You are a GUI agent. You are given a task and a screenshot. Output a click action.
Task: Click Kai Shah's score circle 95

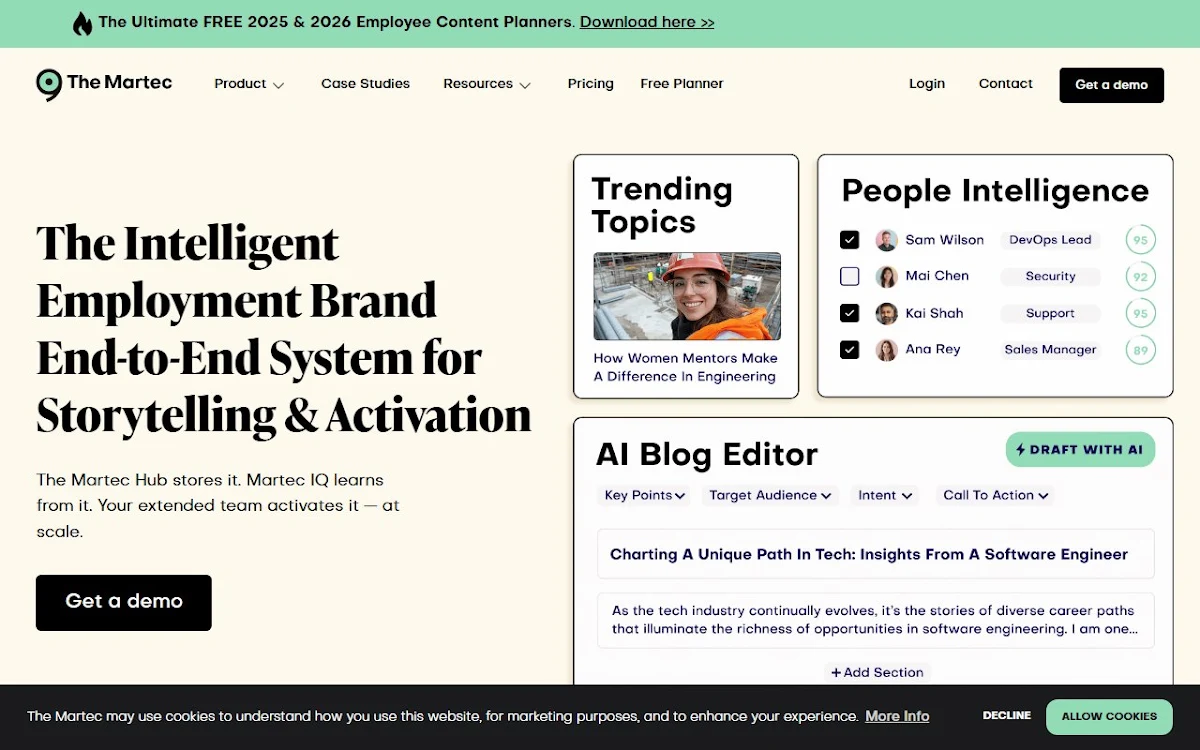pyautogui.click(x=1139, y=313)
